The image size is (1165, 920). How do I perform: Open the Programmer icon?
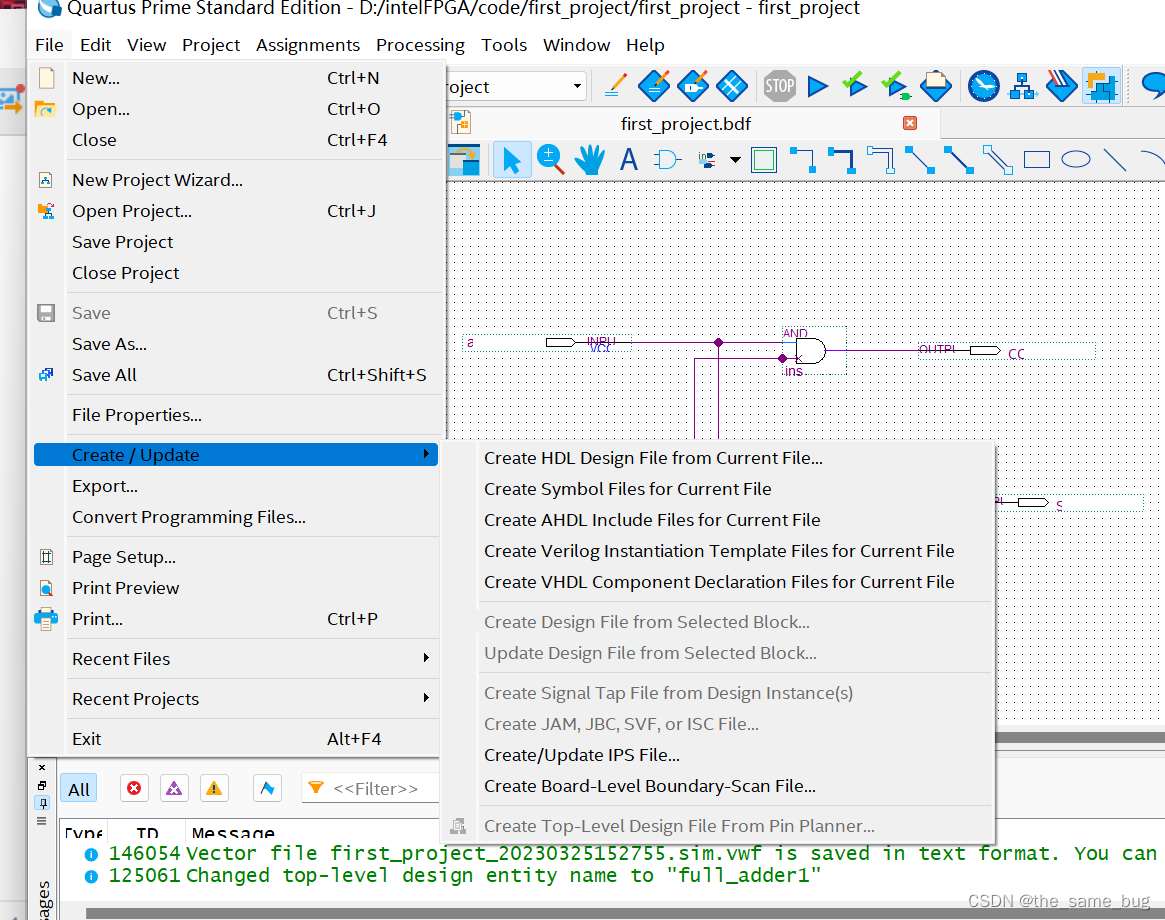pos(1062,86)
